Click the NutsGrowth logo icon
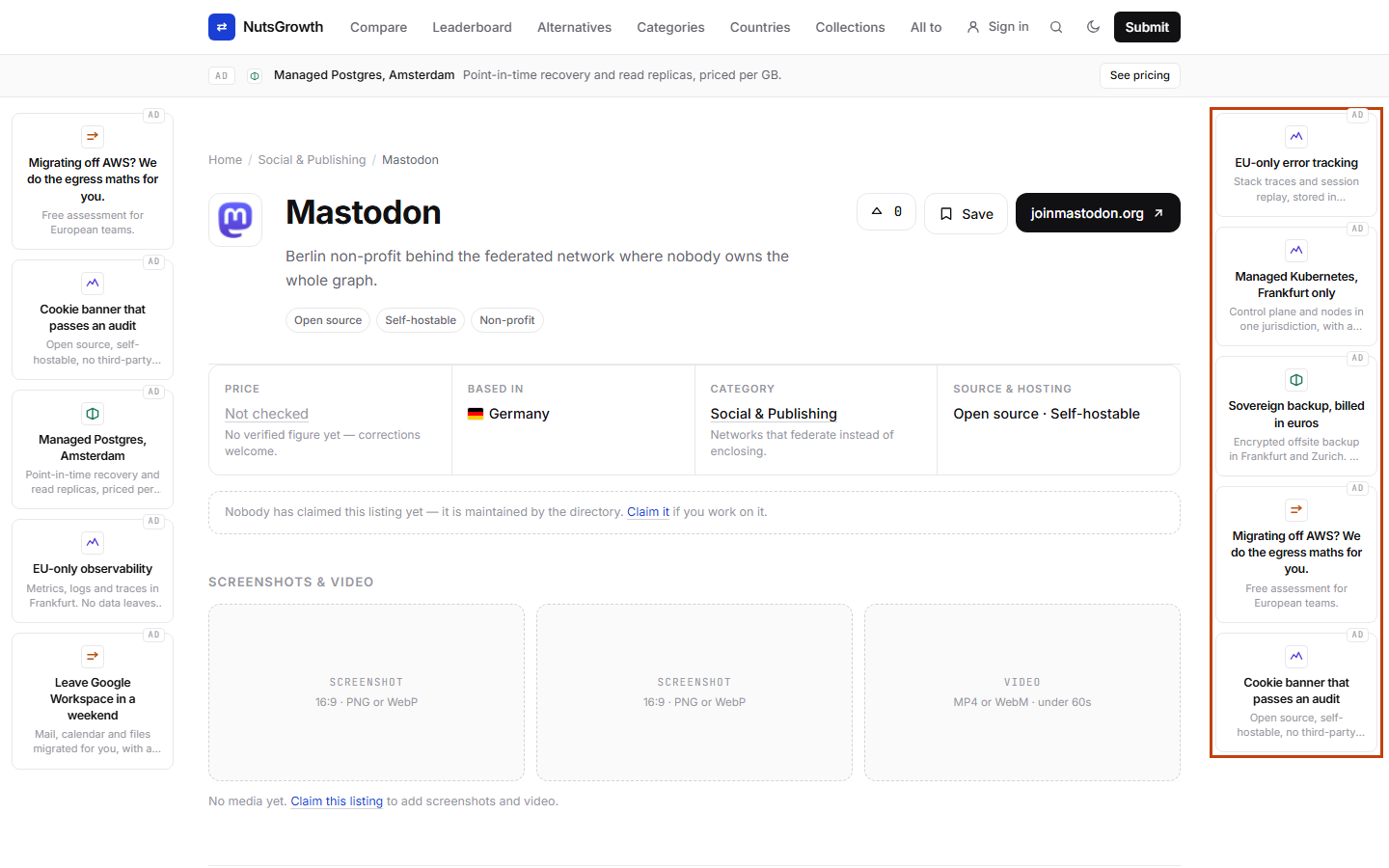This screenshot has width=1389, height=868. (x=222, y=27)
